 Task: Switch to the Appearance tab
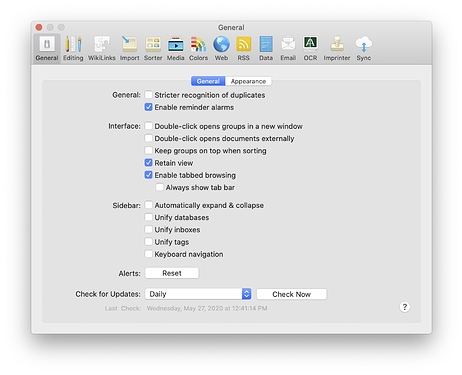coord(248,81)
